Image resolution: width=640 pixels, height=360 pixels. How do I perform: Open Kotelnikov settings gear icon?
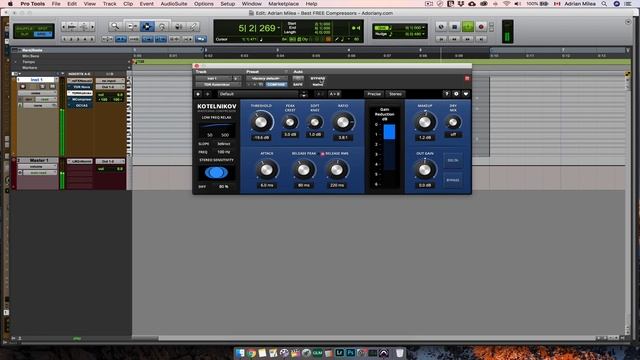[456, 94]
